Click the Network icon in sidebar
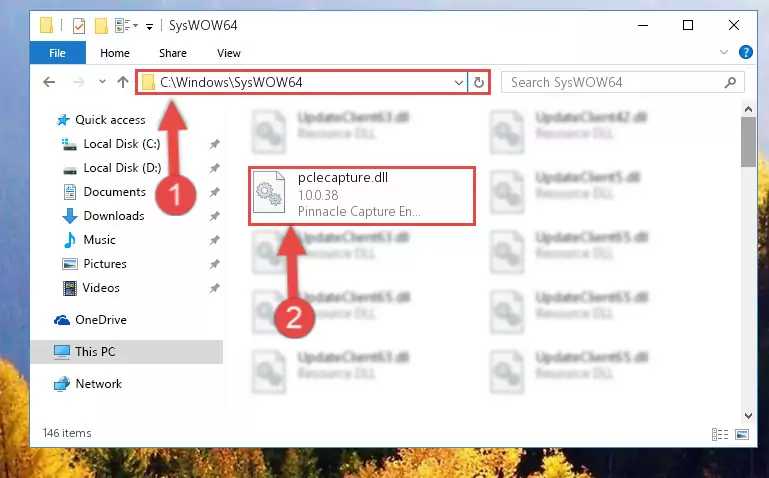 (x=62, y=384)
